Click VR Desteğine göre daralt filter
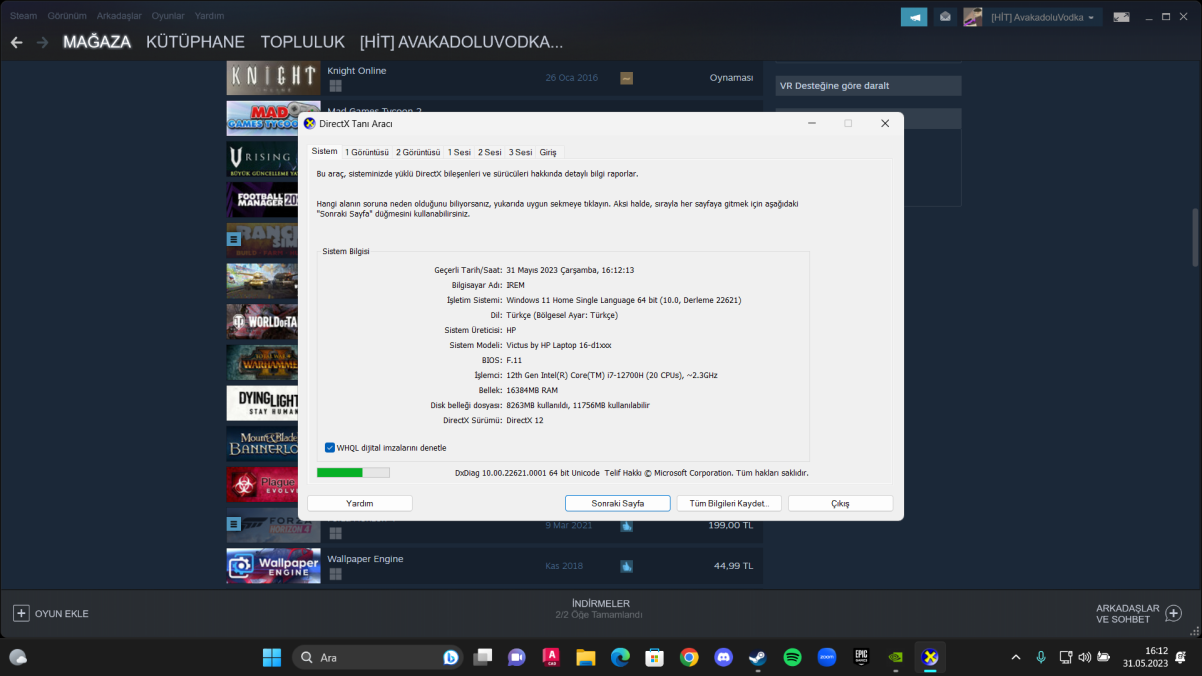This screenshot has height=676, width=1202. click(868, 86)
